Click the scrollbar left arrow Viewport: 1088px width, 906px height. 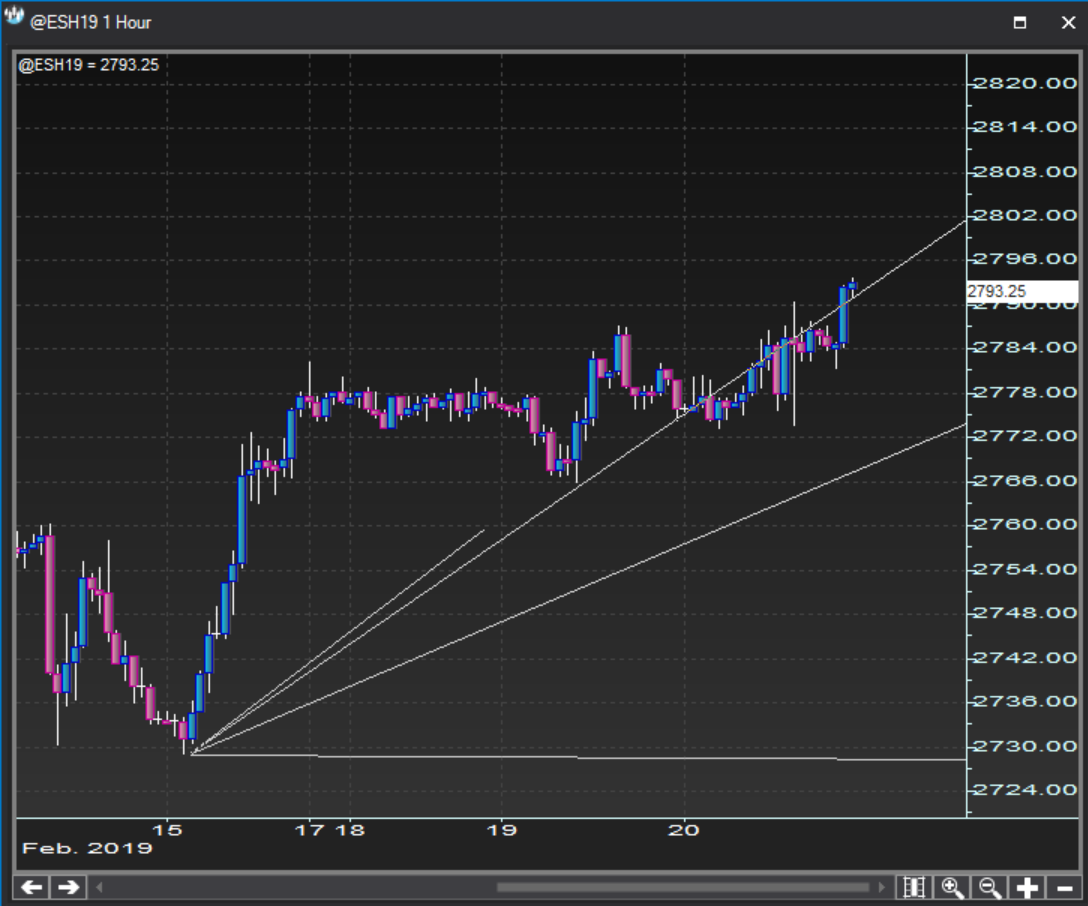pos(99,887)
